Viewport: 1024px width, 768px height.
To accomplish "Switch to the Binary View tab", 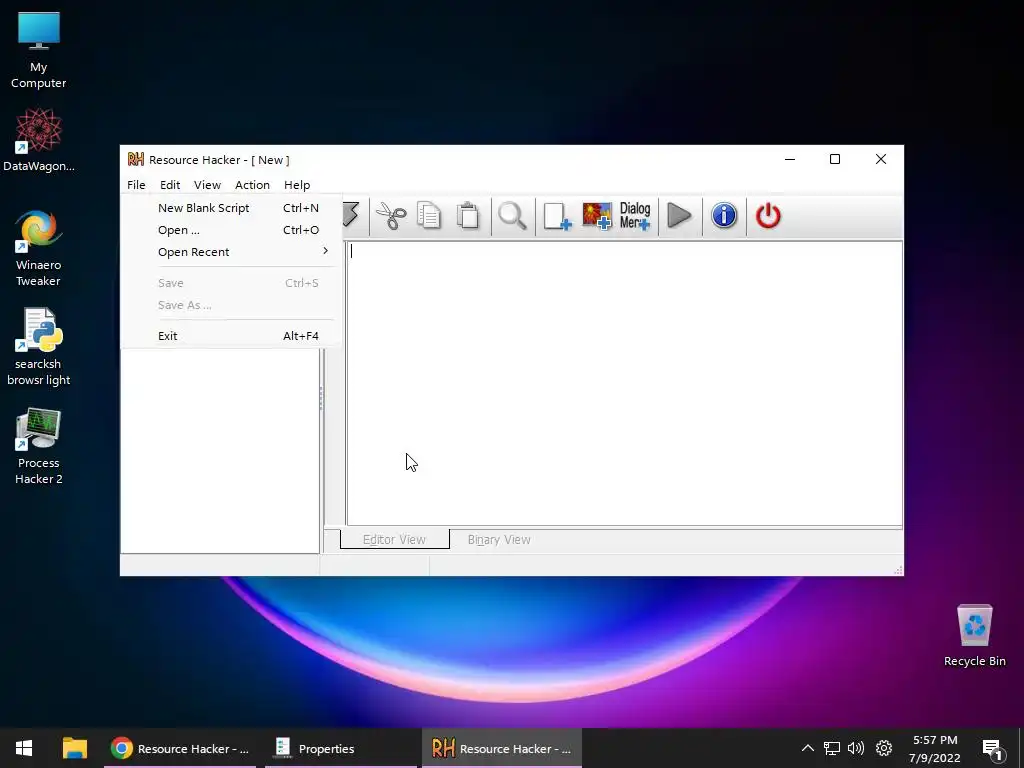I will (499, 539).
